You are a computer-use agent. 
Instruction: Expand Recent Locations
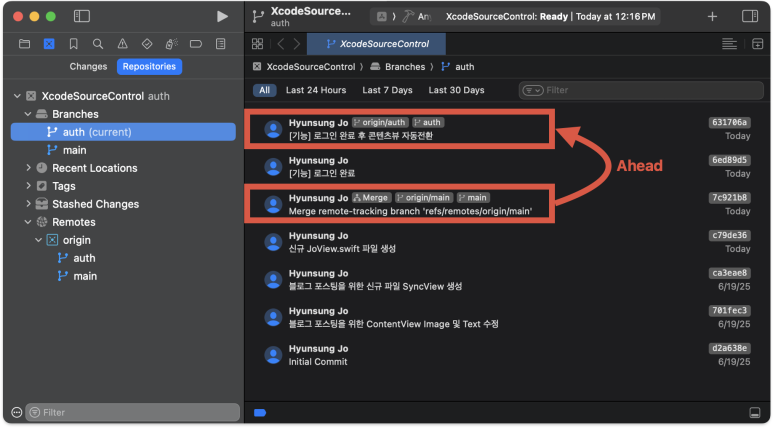click(x=28, y=168)
